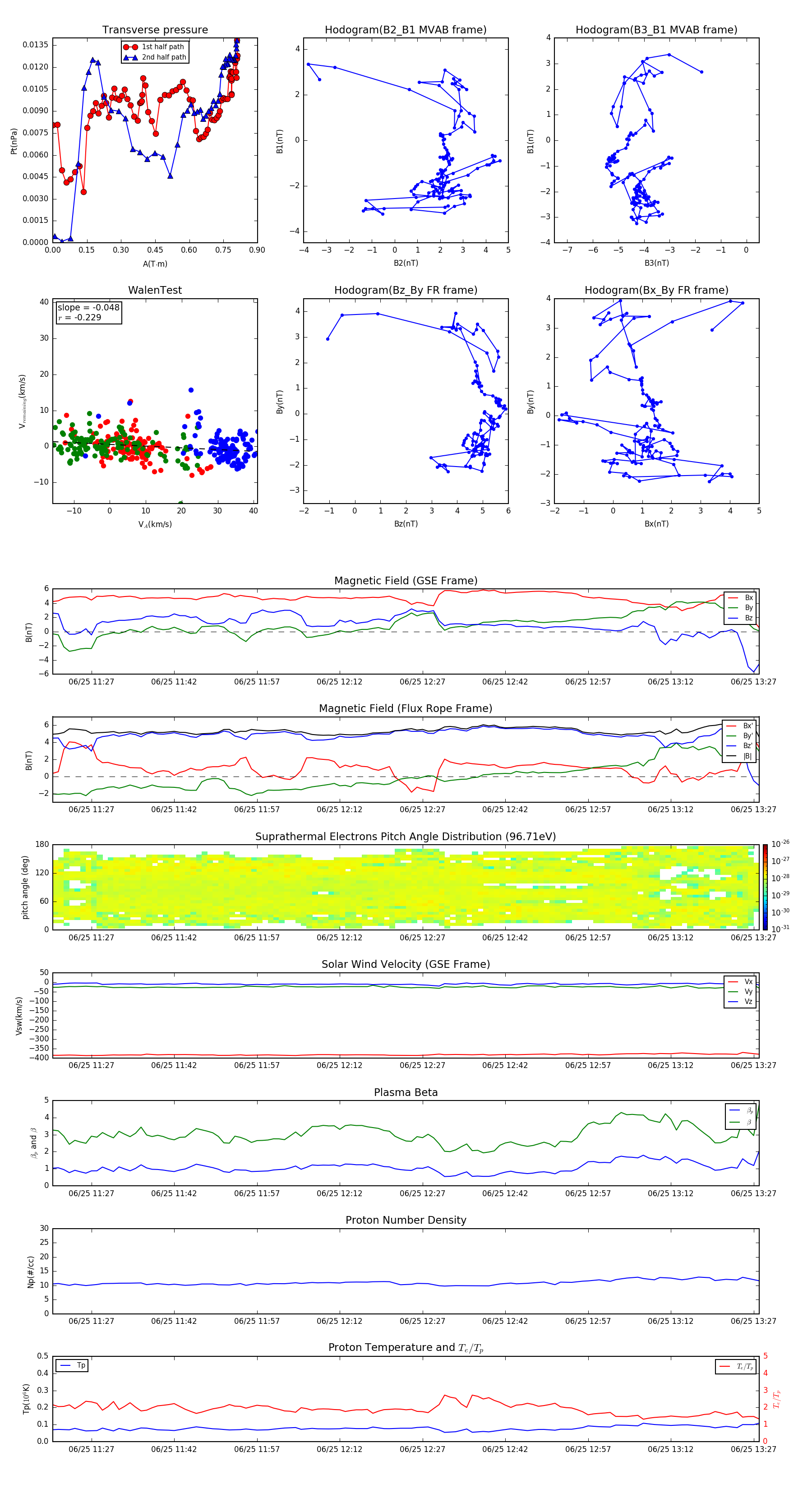Click the 'V_A(km/s)' axis label
The width and height of the screenshot is (812, 1489).
pyautogui.click(x=155, y=524)
